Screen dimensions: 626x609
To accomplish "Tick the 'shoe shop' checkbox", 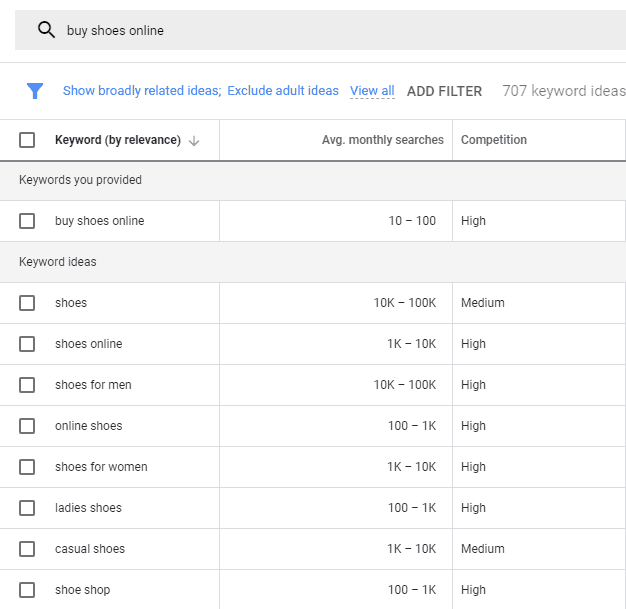I will click(x=27, y=590).
